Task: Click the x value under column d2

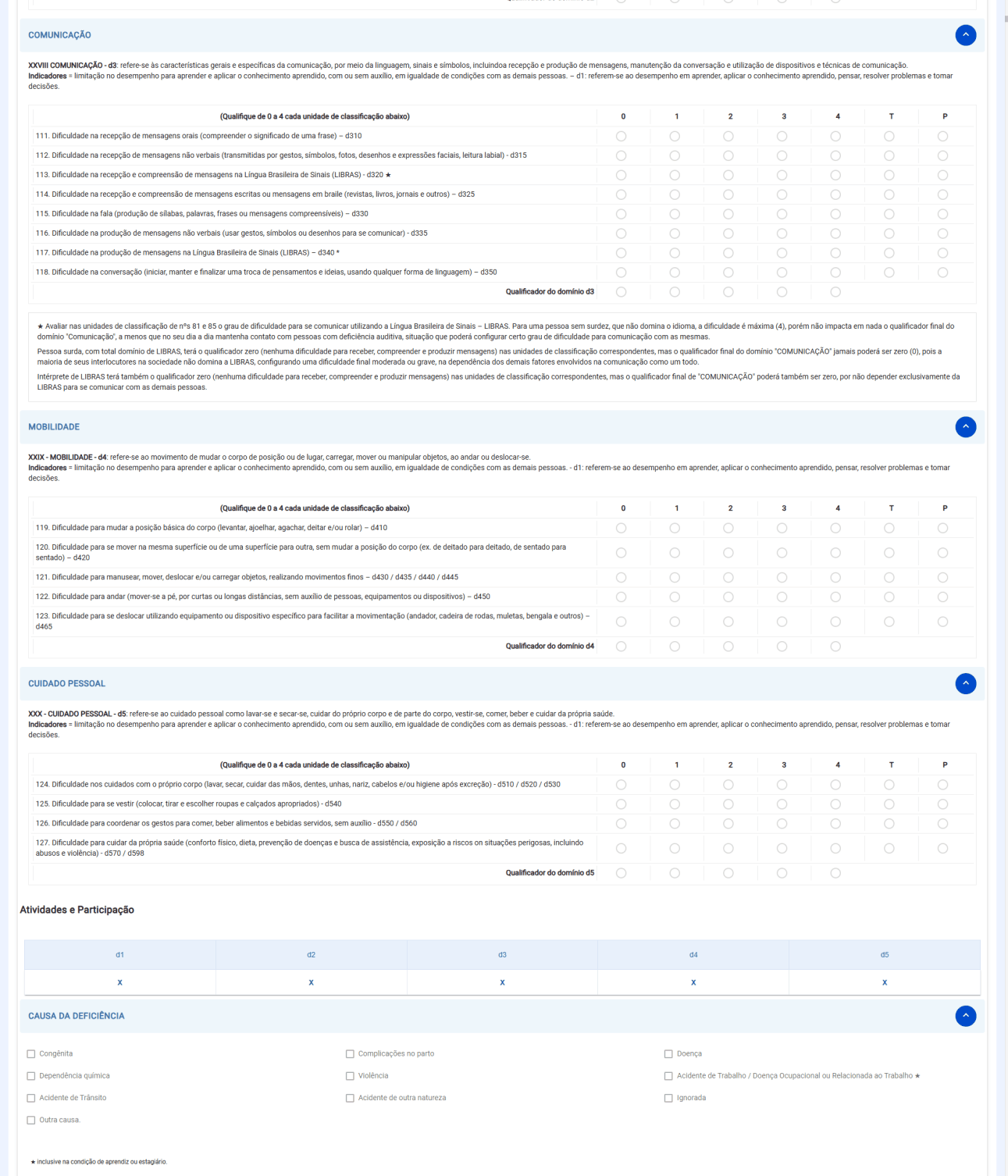Action: click(311, 982)
